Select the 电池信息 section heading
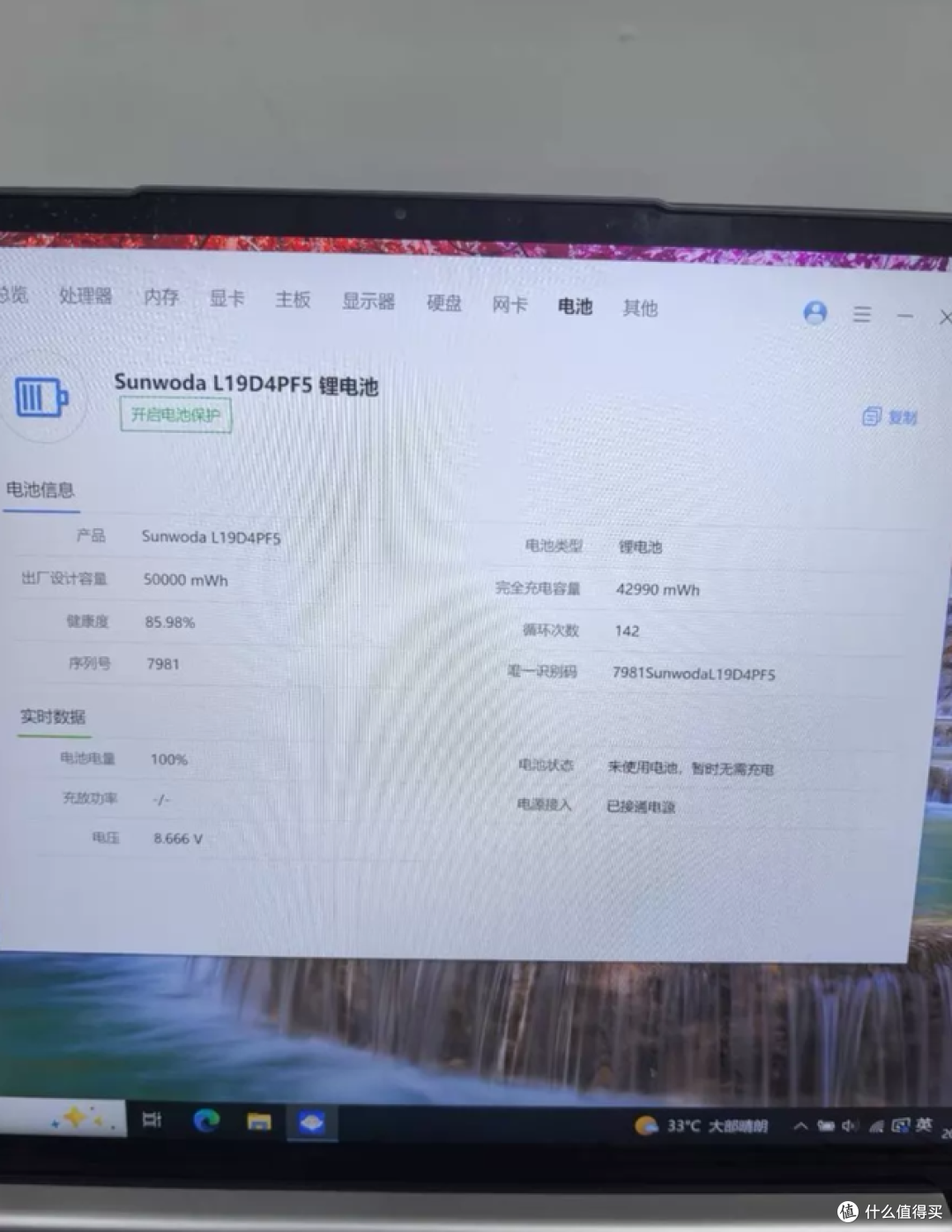Screen dimensions: 952x1232 [41, 489]
